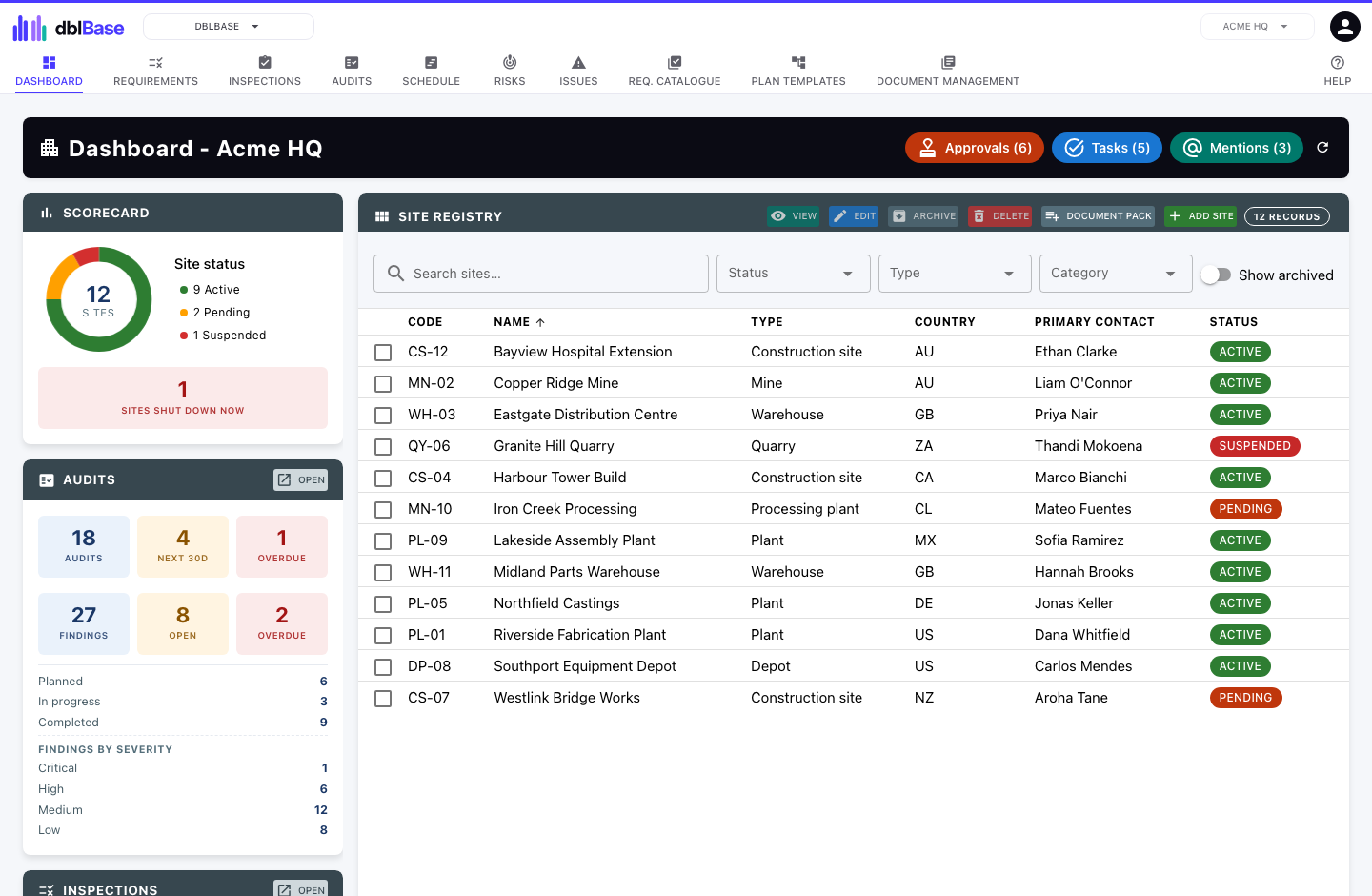Image resolution: width=1372 pixels, height=896 pixels.
Task: Open the user account avatar icon
Action: coord(1345,27)
